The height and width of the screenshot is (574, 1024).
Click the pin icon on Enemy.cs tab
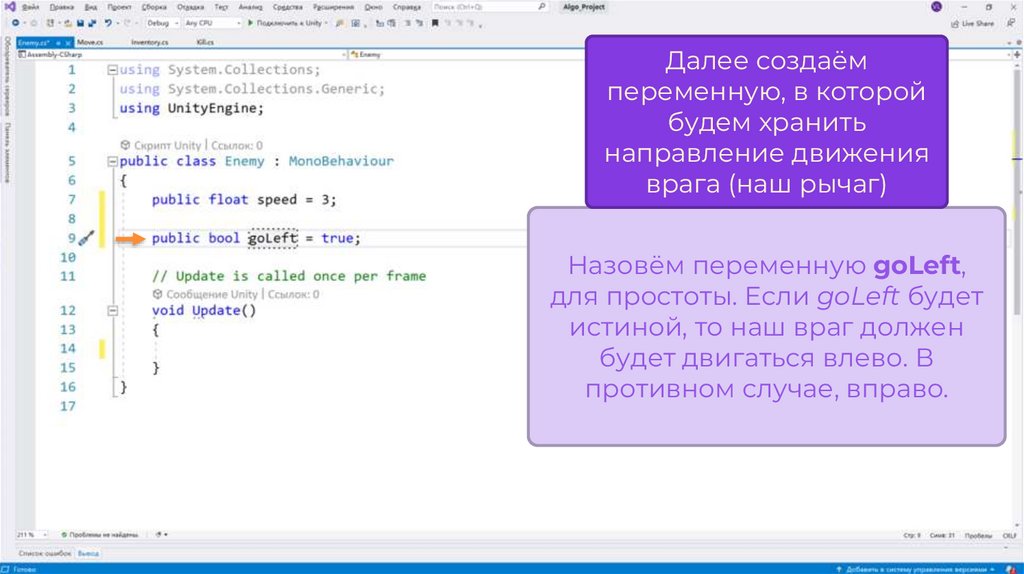tap(57, 42)
